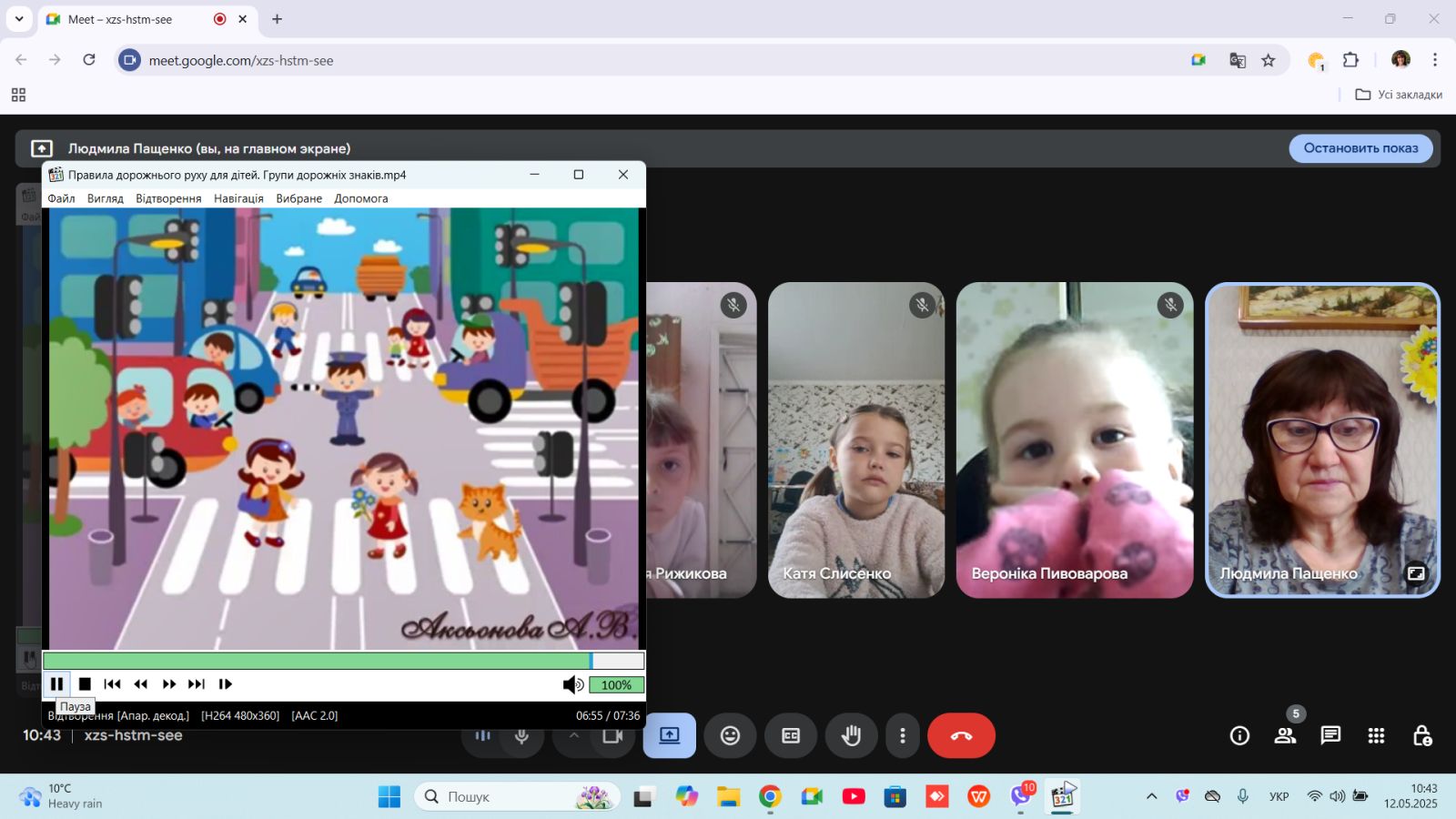Jump to previous track in the media player

(x=113, y=684)
